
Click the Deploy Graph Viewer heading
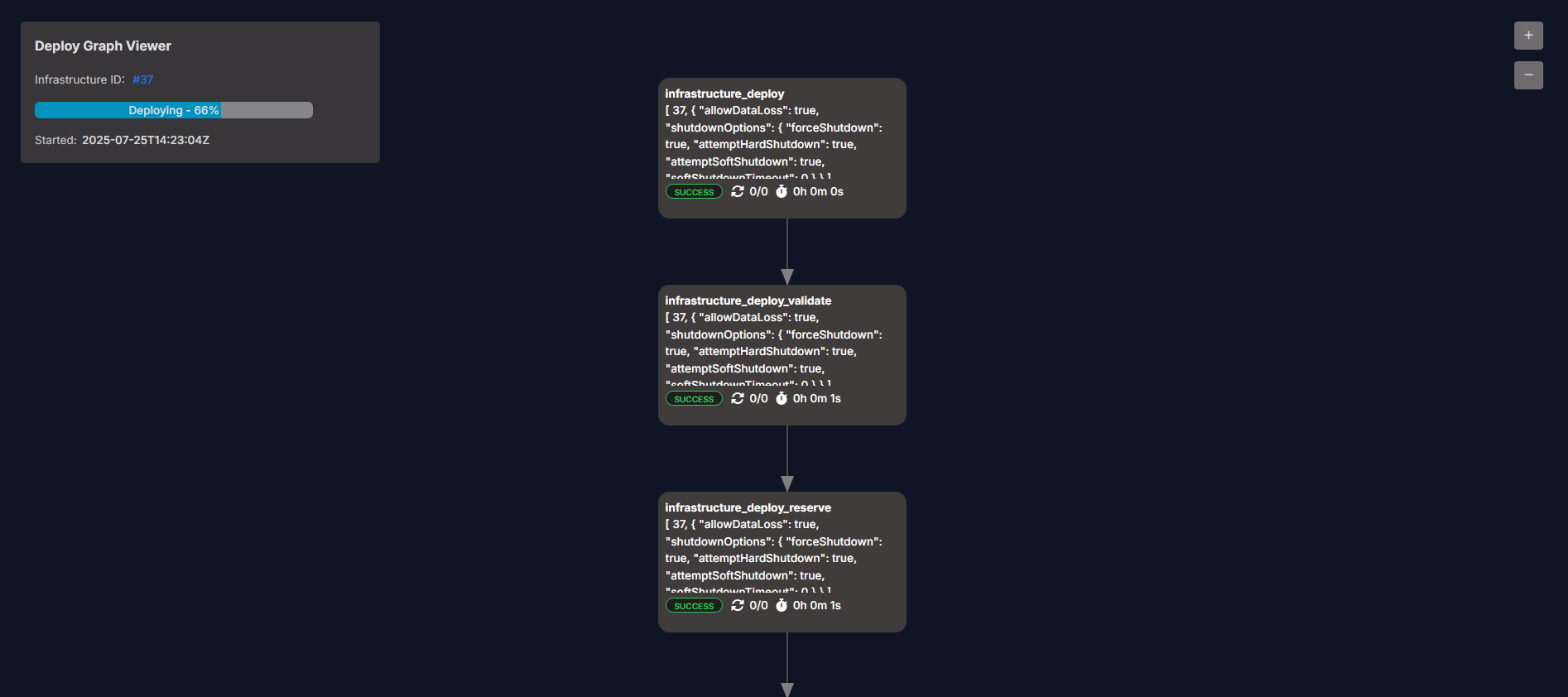tap(103, 46)
